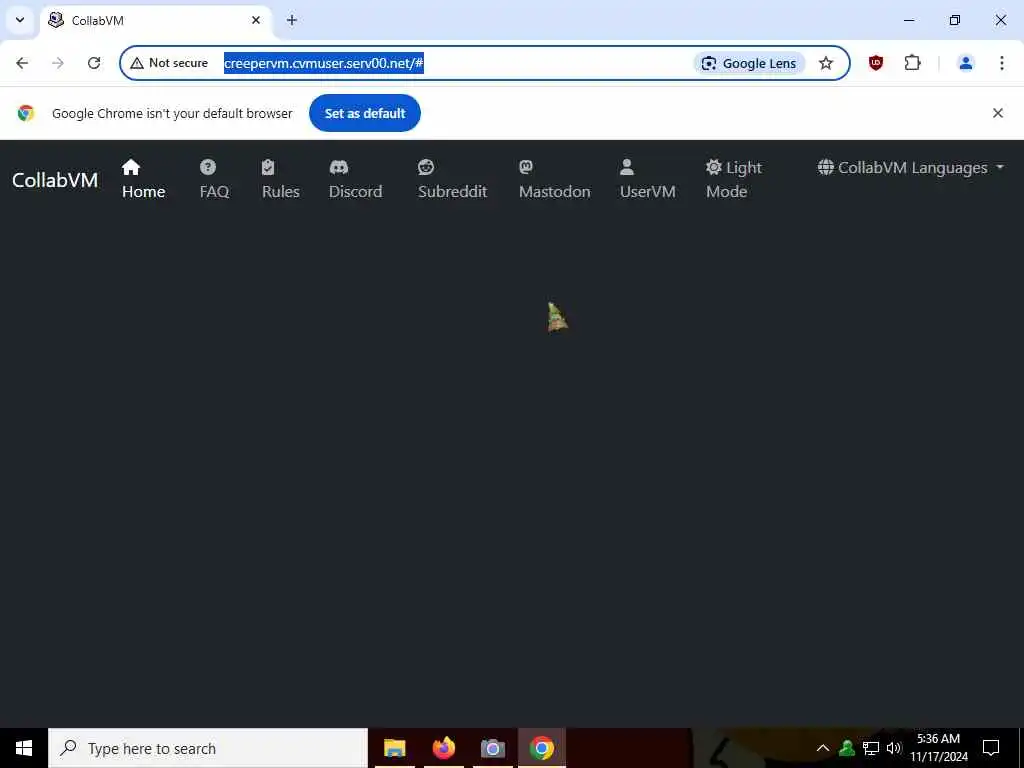Open the Extensions puzzle icon
1024x768 pixels.
pyautogui.click(x=912, y=63)
